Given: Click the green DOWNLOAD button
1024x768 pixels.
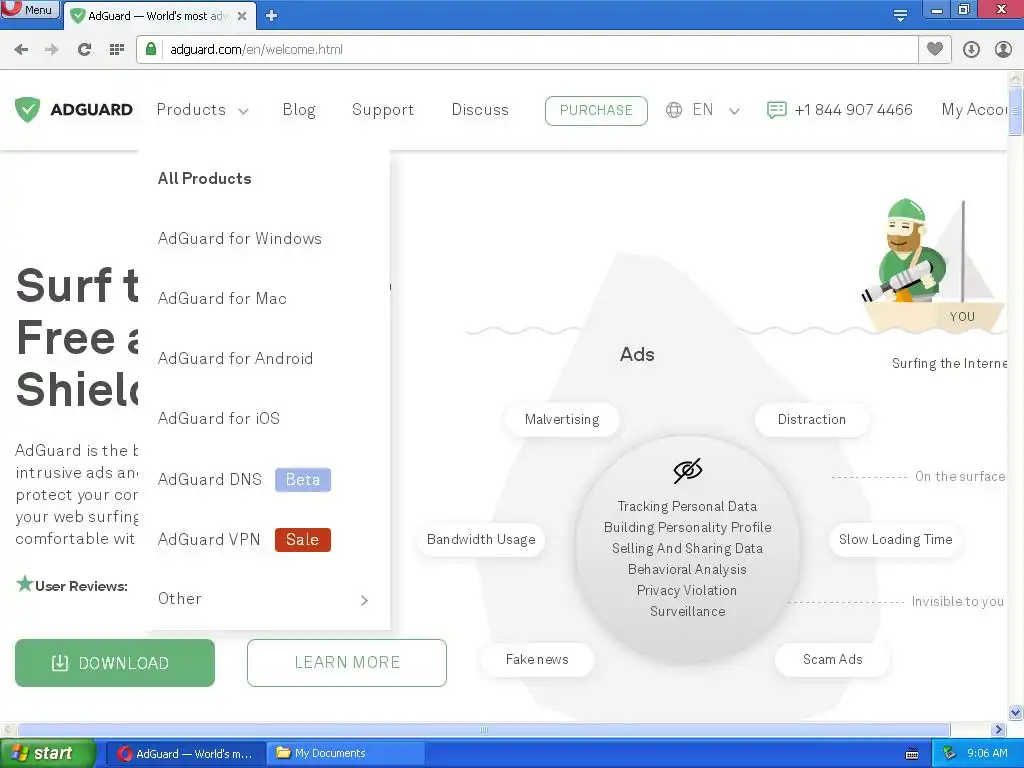Looking at the screenshot, I should (x=115, y=663).
